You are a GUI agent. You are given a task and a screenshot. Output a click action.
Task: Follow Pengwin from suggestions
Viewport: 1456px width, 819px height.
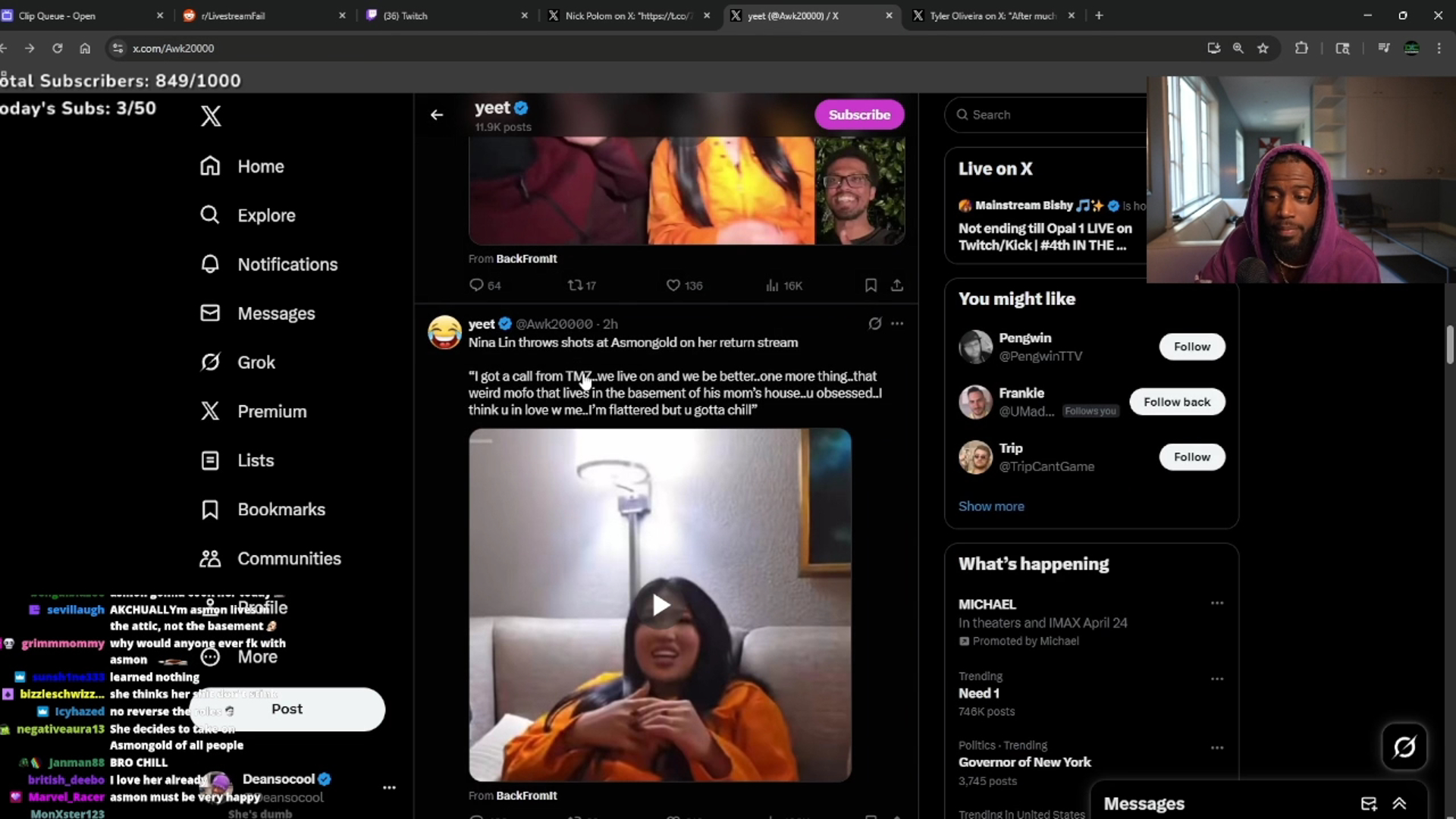tap(1191, 347)
